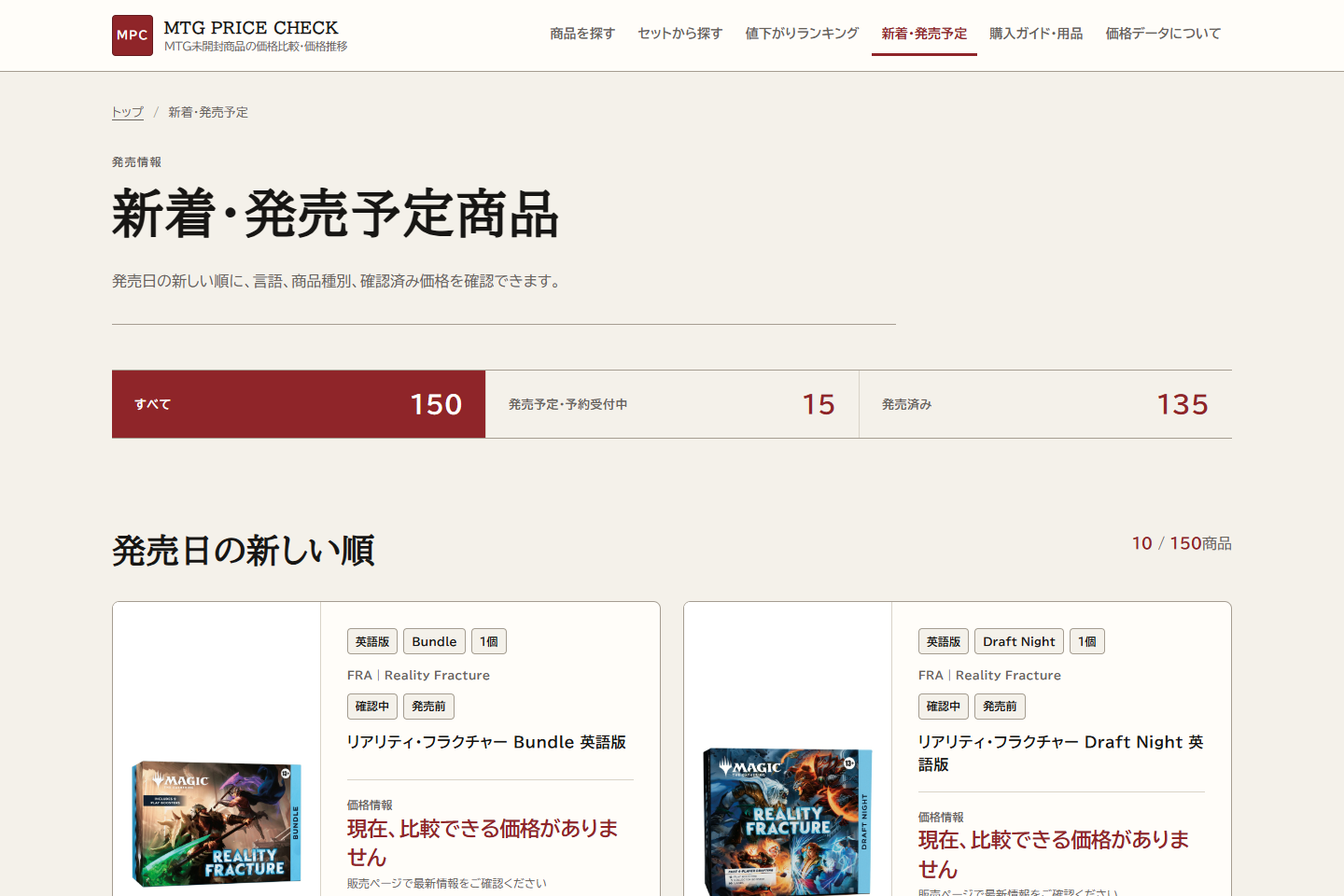Click the トップ breadcrumb link
Image resolution: width=1344 pixels, height=896 pixels.
pos(128,112)
